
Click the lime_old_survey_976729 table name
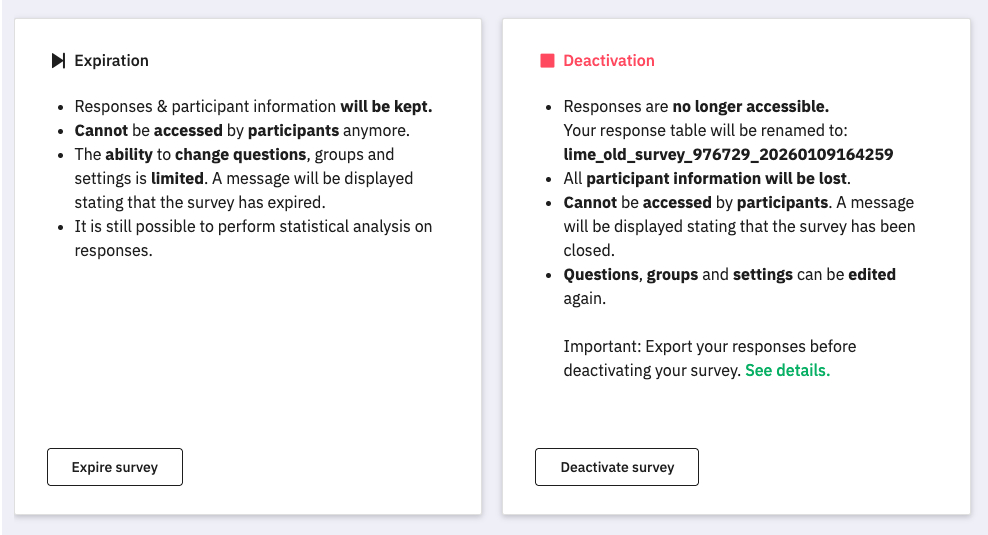pyautogui.click(x=728, y=154)
